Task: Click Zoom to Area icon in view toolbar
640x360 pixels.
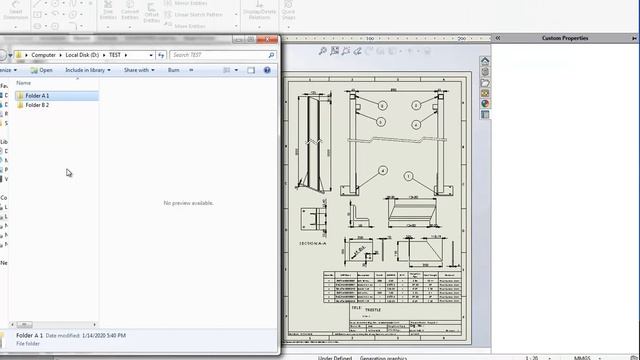Action: tap(335, 51)
